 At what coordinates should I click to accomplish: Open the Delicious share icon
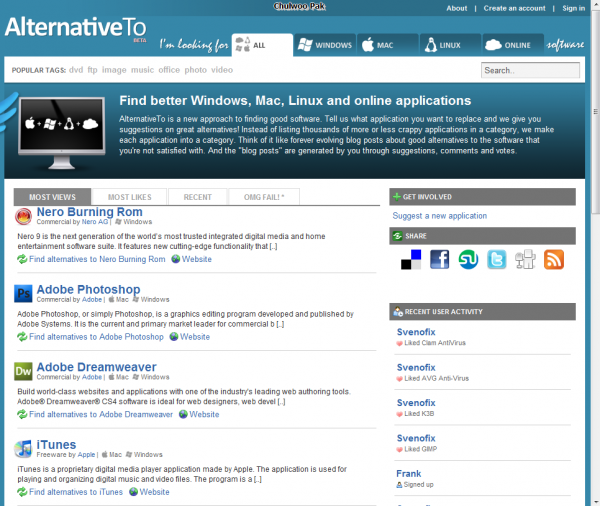[x=411, y=260]
